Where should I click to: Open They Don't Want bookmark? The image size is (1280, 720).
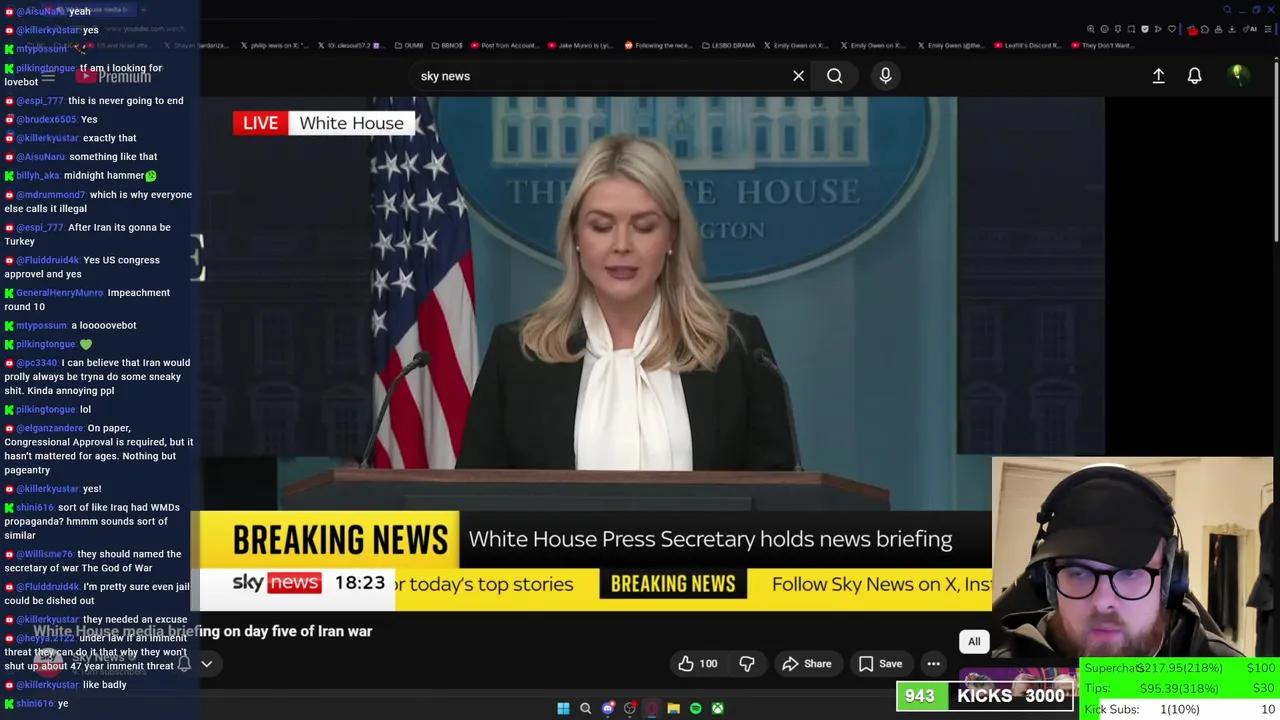coord(1104,45)
